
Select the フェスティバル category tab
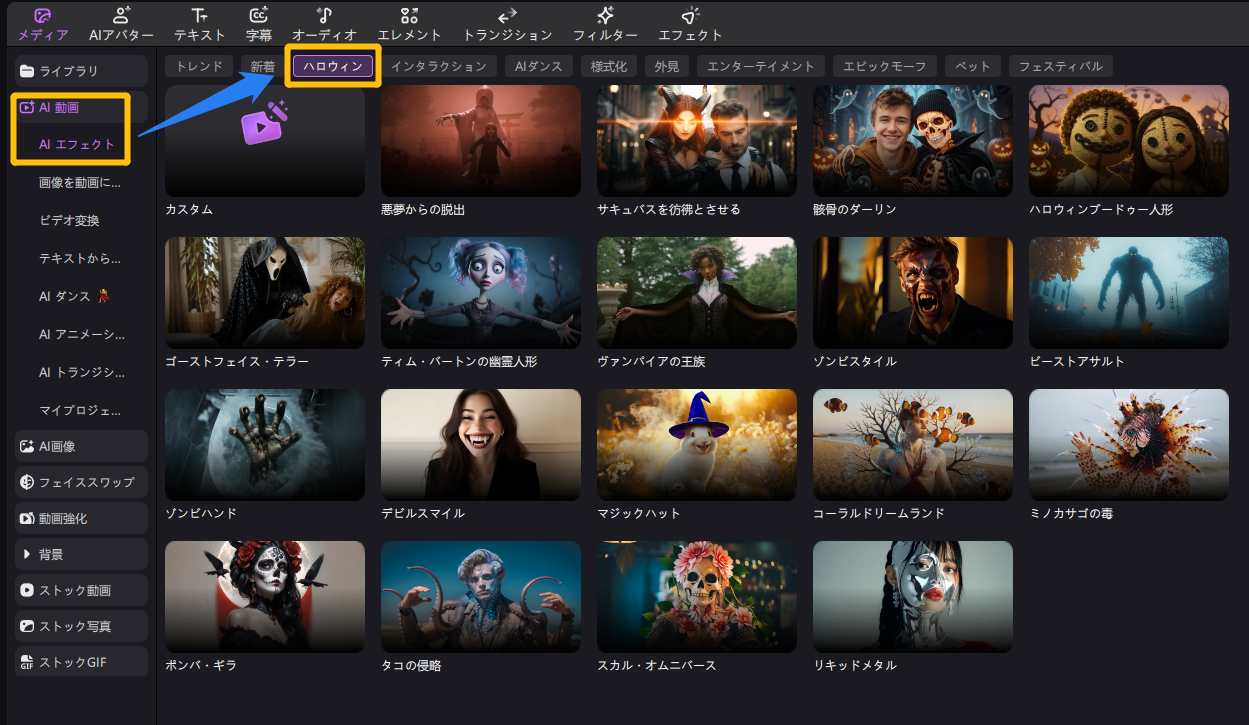(1060, 66)
